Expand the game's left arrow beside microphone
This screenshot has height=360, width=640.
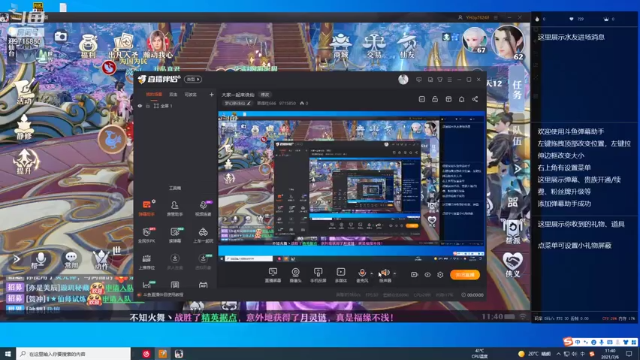[16, 259]
